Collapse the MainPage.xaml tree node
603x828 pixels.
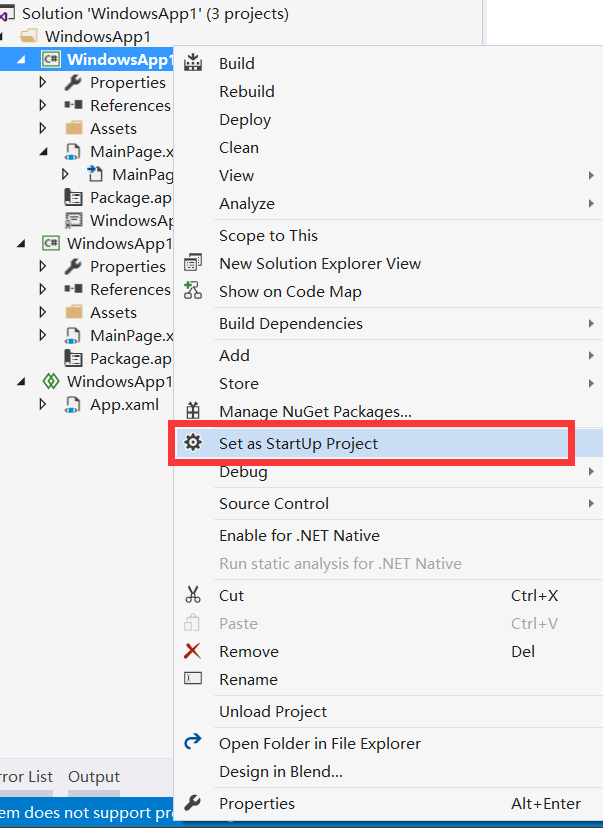coord(43,151)
